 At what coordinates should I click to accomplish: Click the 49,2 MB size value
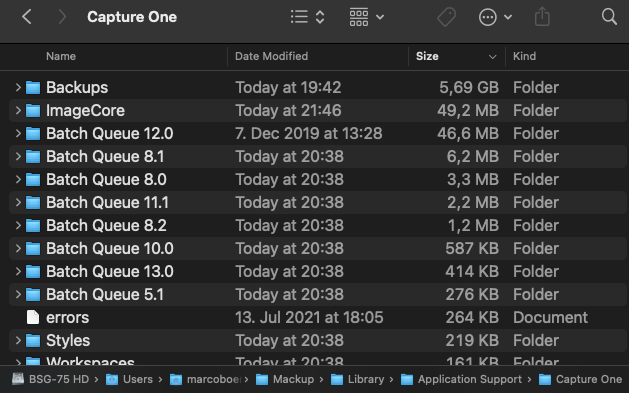coord(468,110)
